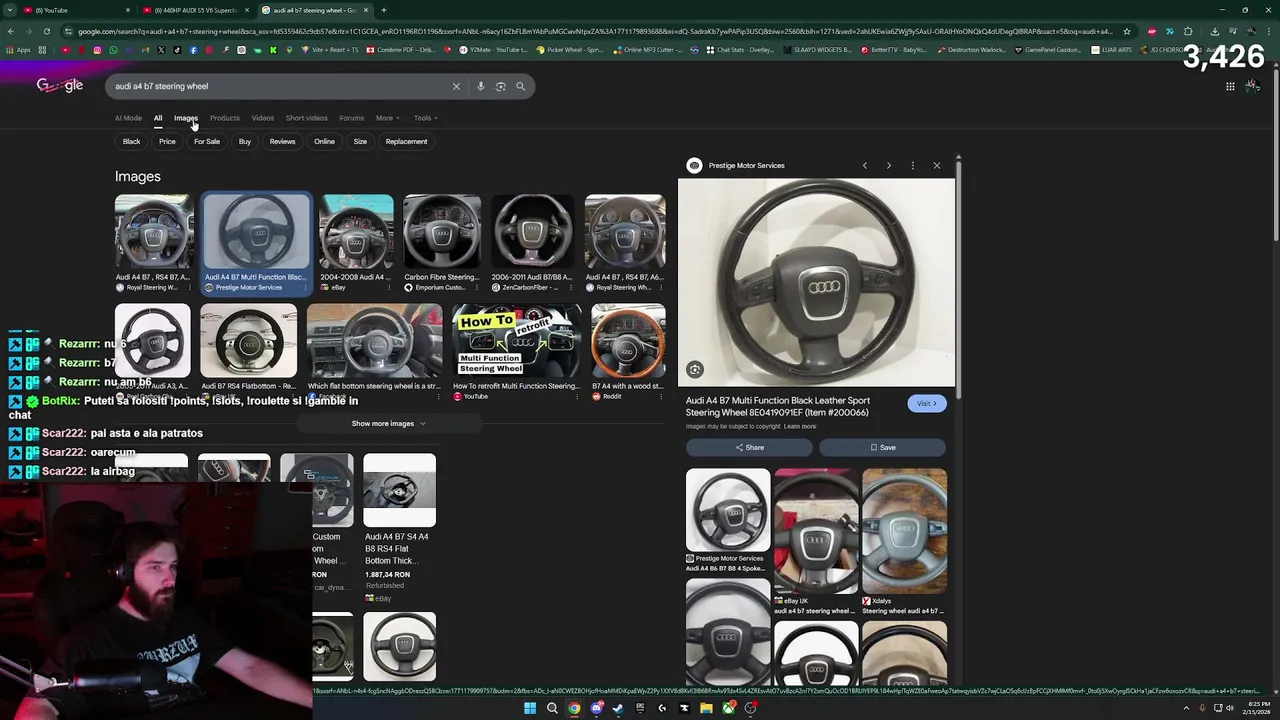The height and width of the screenshot is (720, 1280).
Task: Open three-dot options in the image preview panel
Action: tap(912, 165)
